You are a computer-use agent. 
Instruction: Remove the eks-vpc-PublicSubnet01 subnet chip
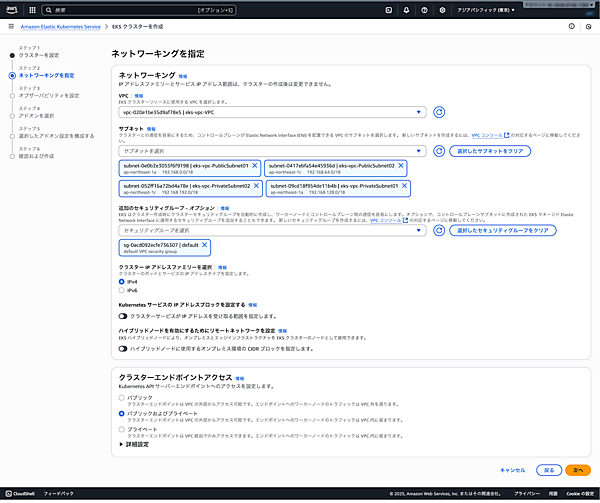tap(255, 165)
